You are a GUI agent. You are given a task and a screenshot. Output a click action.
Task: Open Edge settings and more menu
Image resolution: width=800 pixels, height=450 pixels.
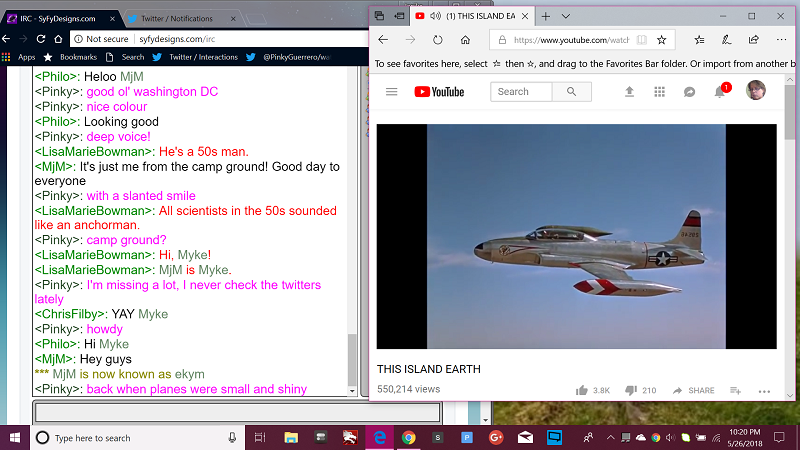tap(781, 40)
